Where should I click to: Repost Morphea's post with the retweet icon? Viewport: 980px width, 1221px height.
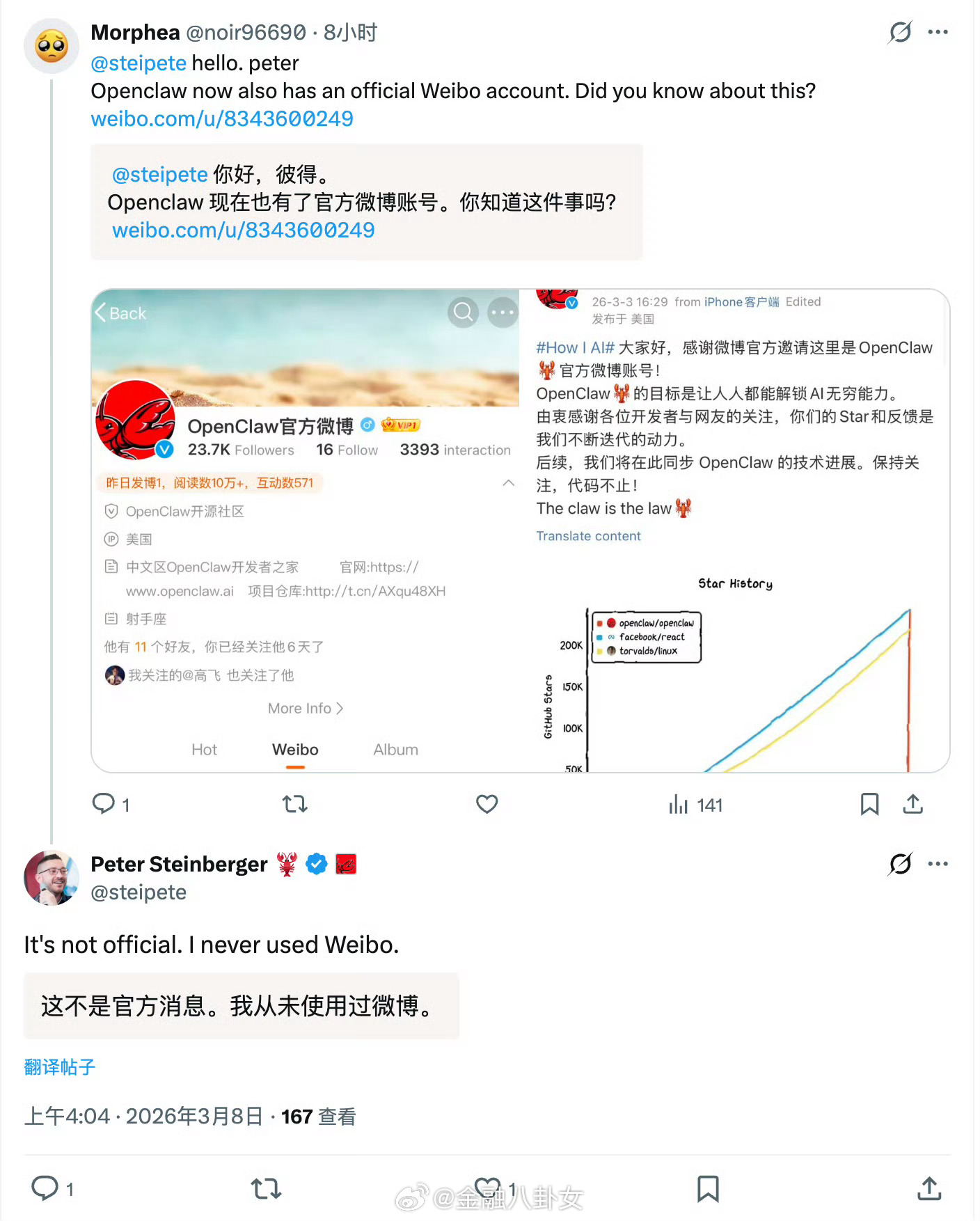click(x=295, y=805)
